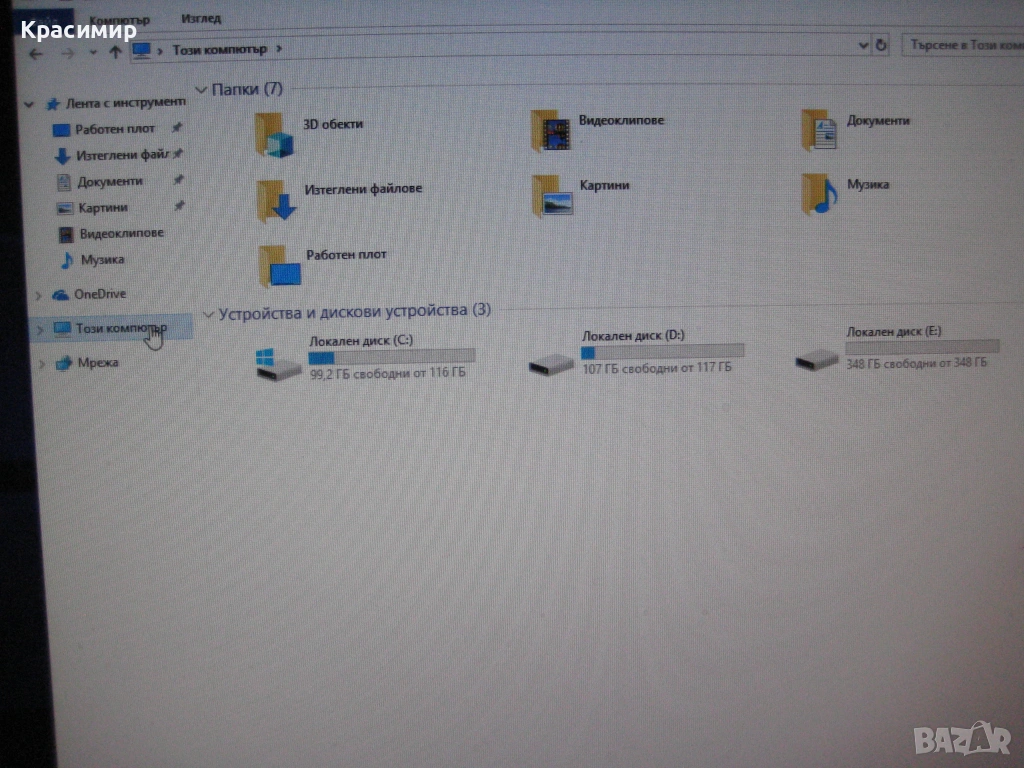The width and height of the screenshot is (1024, 768).
Task: Expand the Мрежа tree node
Action: pyautogui.click(x=42, y=364)
